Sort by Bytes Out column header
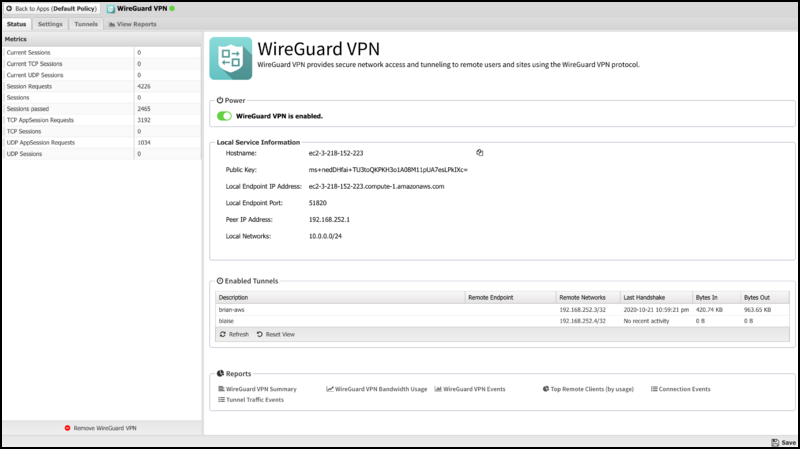800x449 pixels. pos(765,297)
